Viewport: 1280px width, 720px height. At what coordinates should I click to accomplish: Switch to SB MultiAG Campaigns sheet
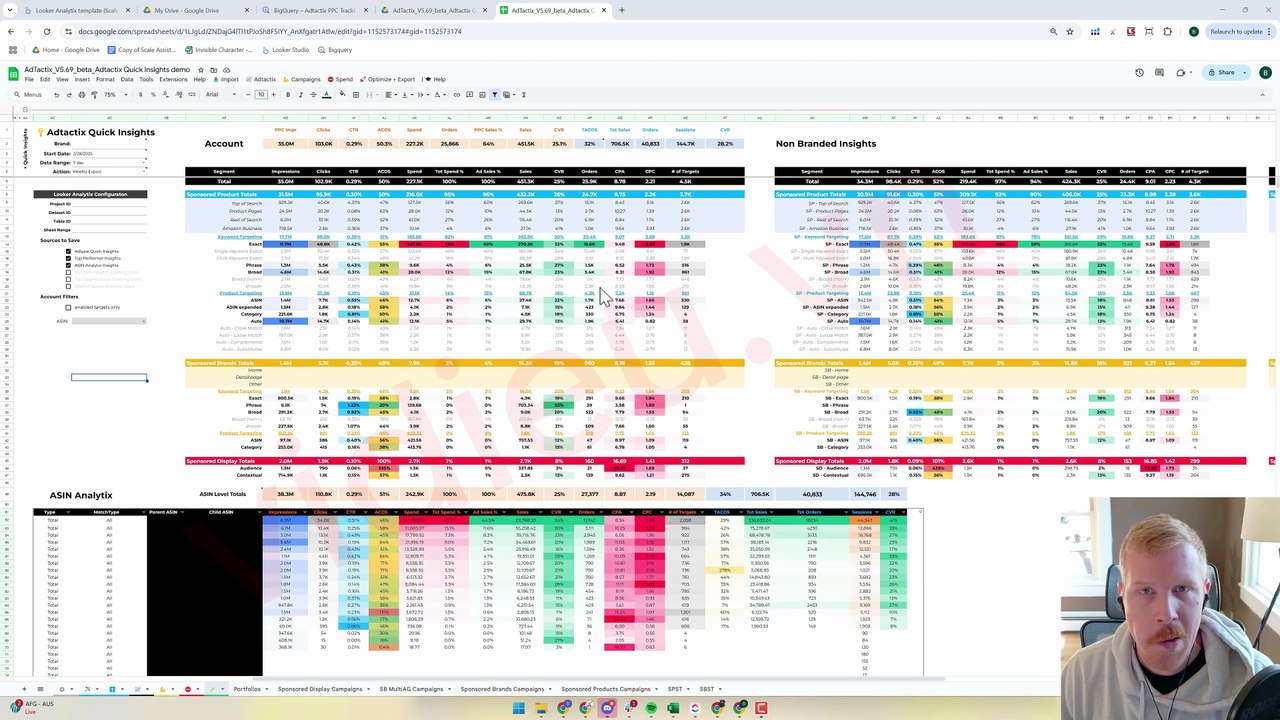point(411,689)
